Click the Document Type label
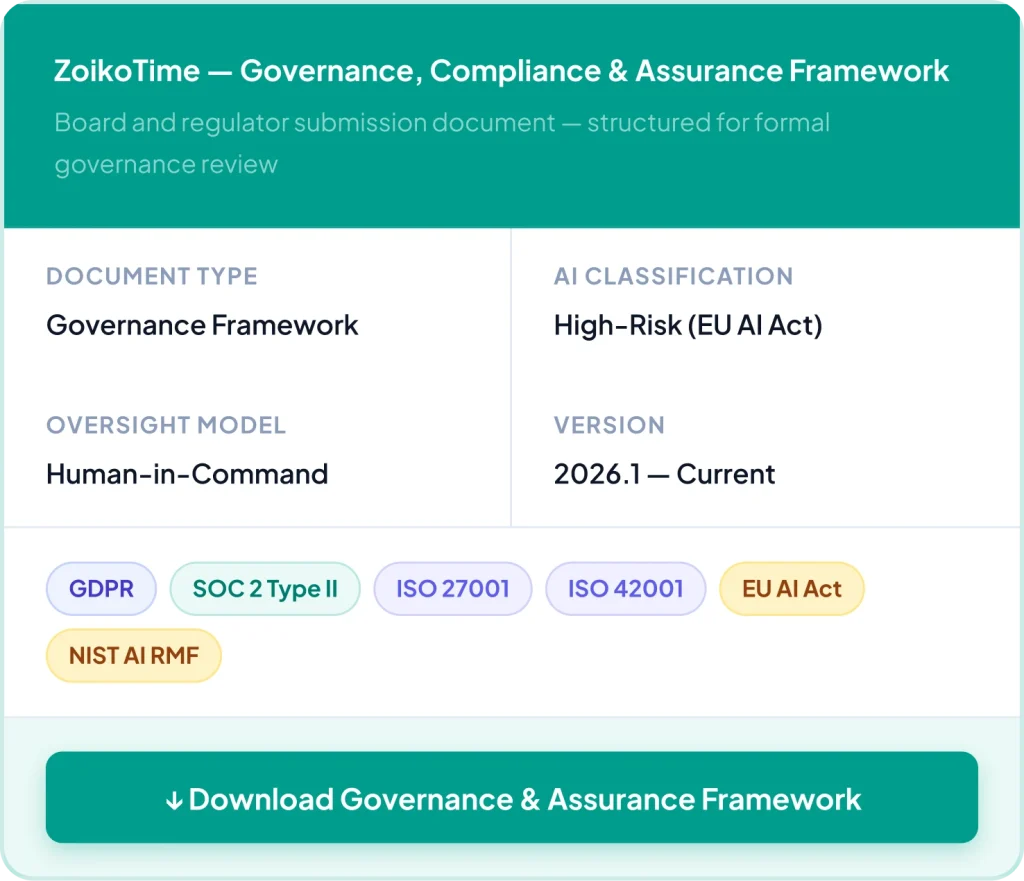Viewport: 1024px width, 881px height. [152, 276]
